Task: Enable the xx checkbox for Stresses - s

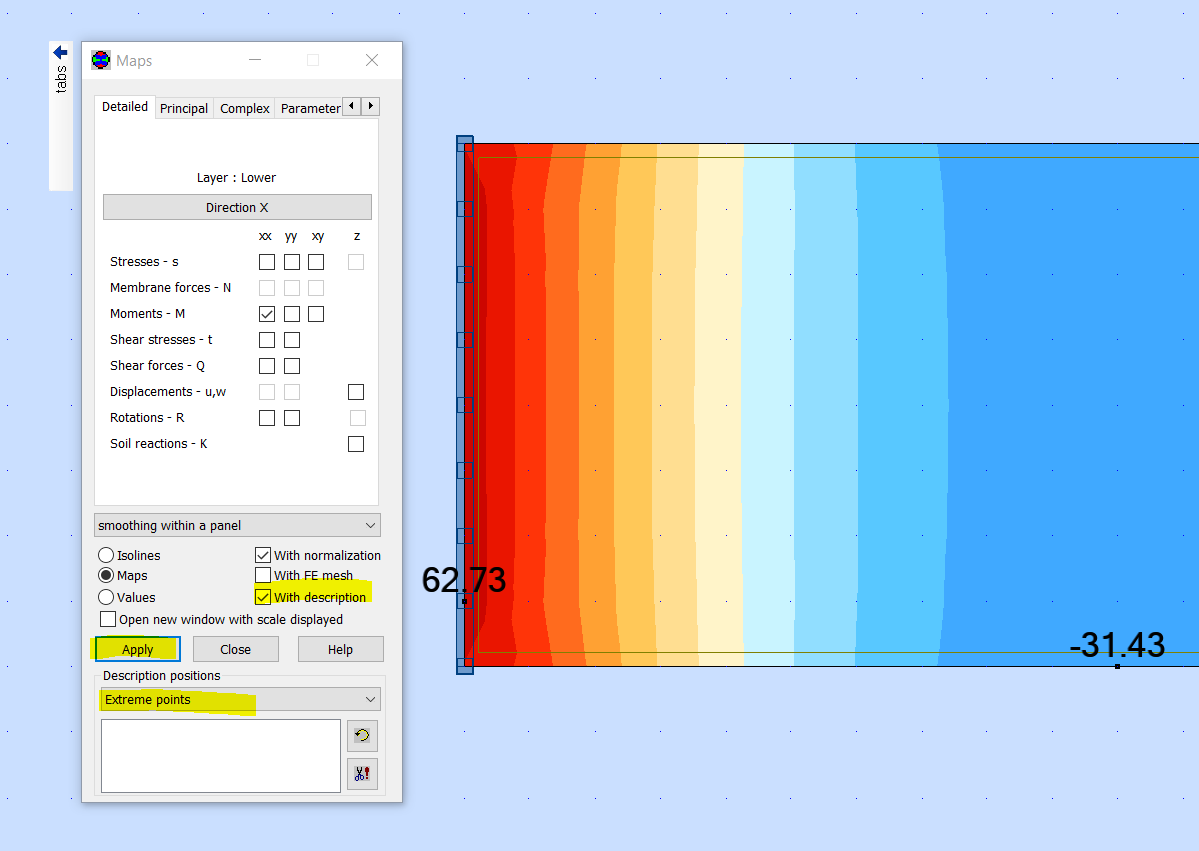Action: (266, 261)
